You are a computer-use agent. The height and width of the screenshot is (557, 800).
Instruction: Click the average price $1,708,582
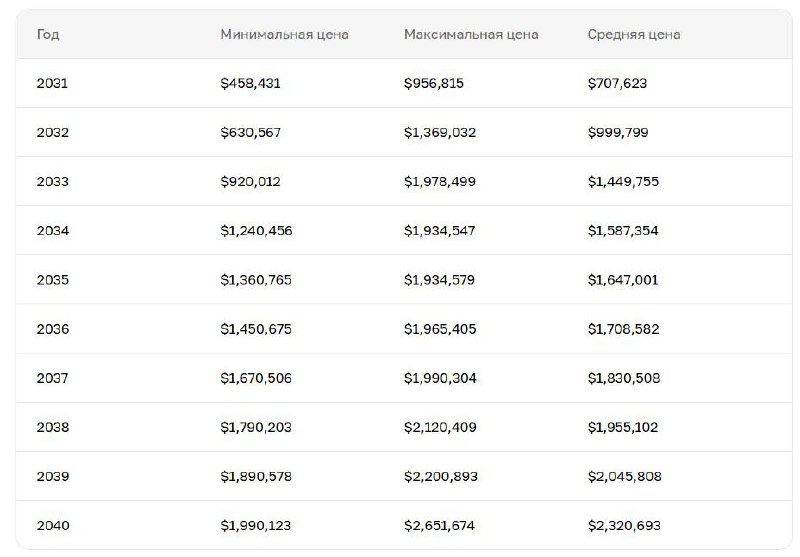[623, 329]
